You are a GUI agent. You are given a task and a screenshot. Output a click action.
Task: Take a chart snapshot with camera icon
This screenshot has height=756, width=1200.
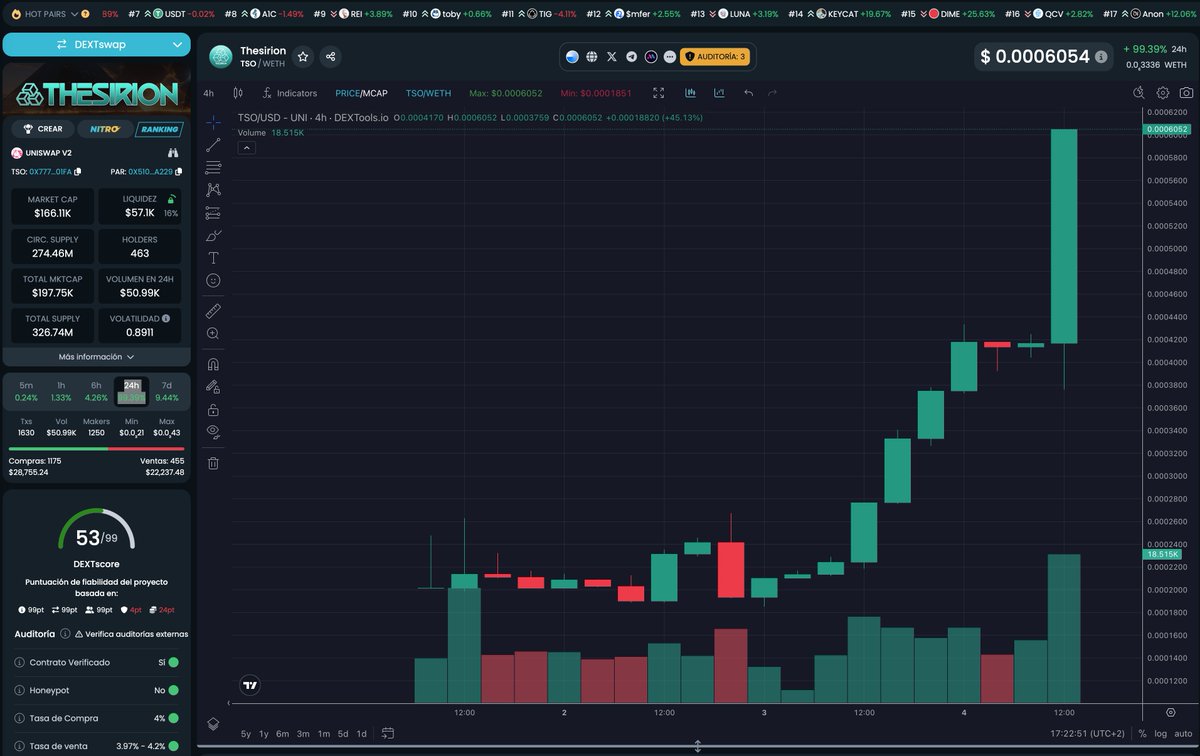[1186, 93]
